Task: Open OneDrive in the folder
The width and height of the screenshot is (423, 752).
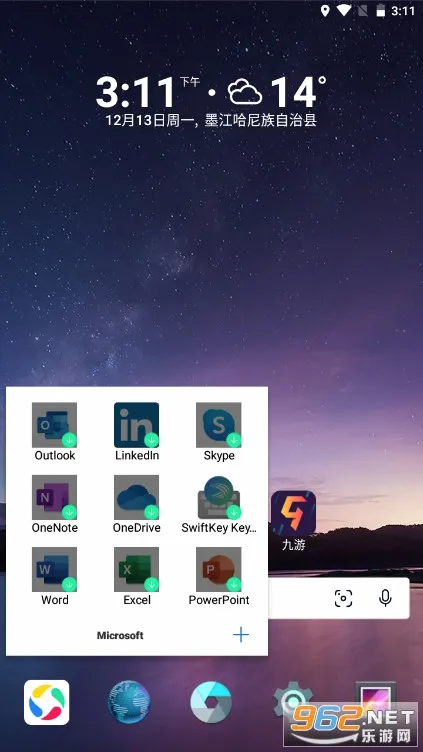Action: 136,497
